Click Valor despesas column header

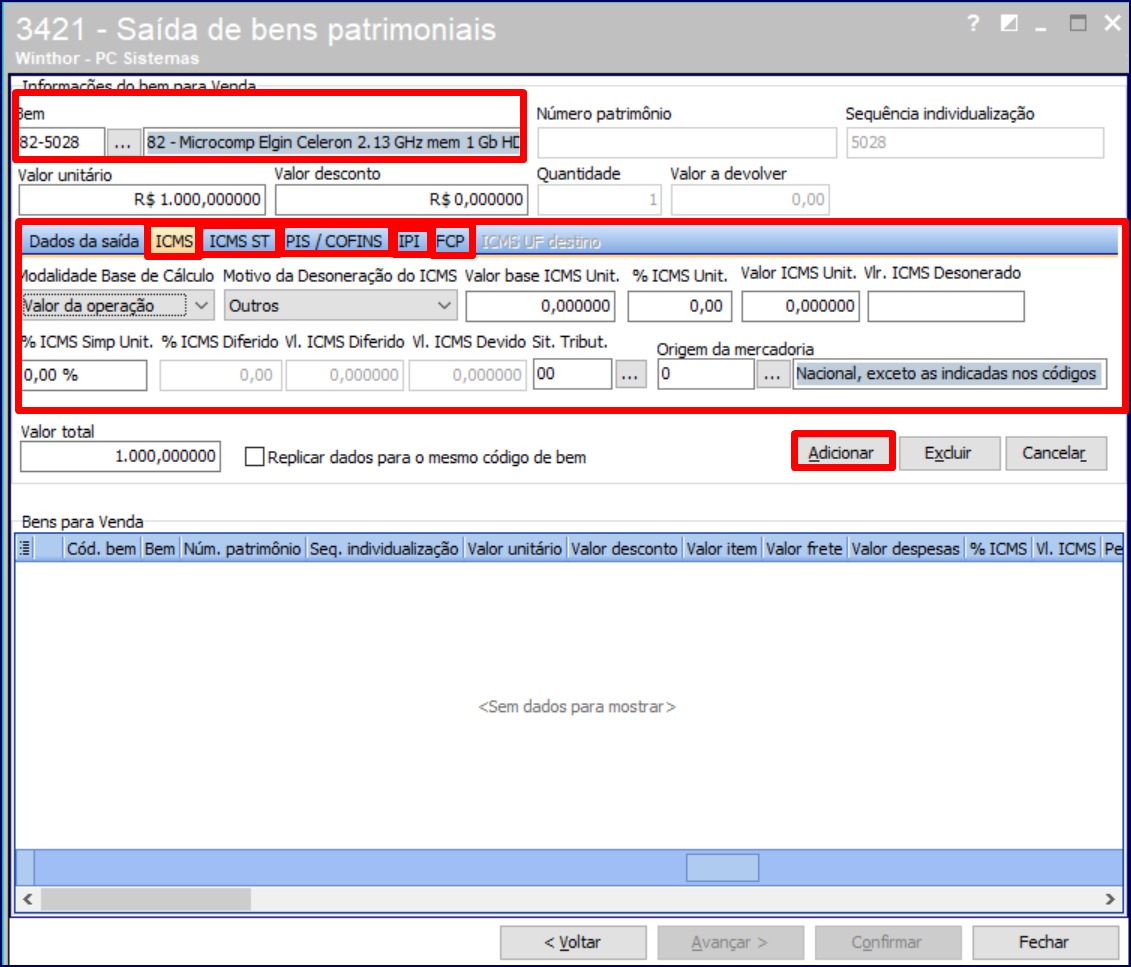click(906, 549)
